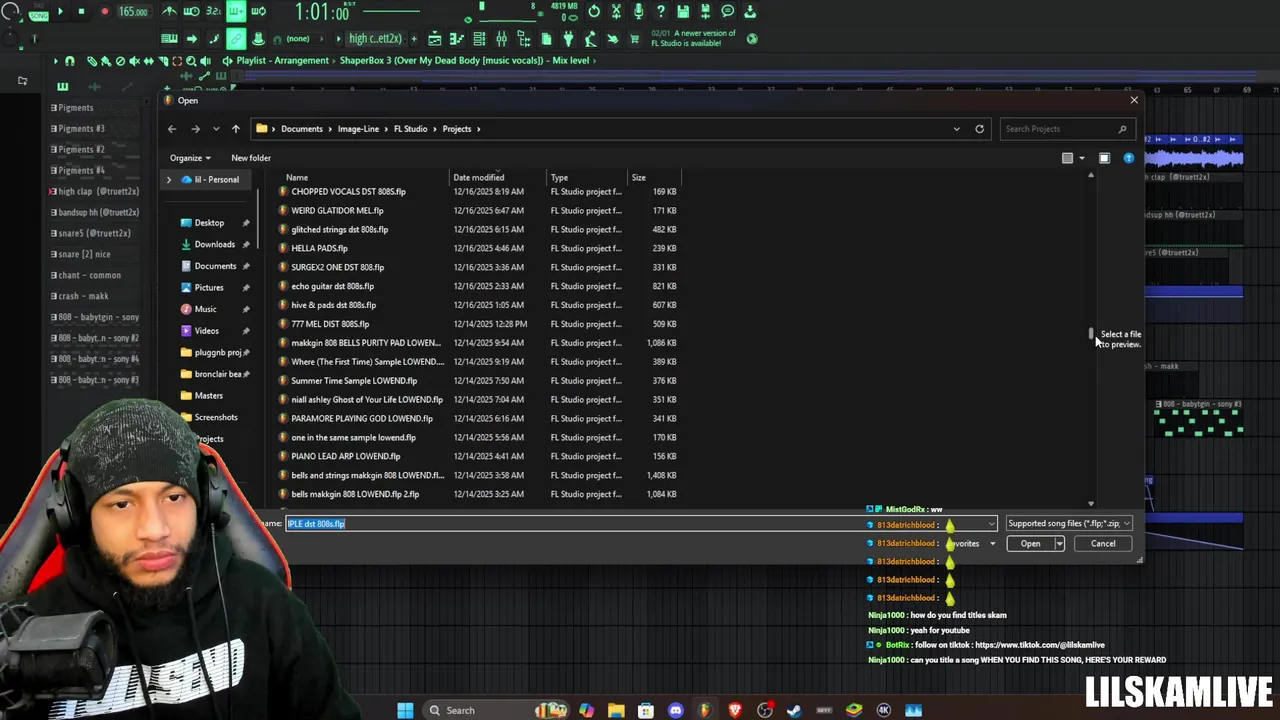Viewport: 1280px width, 720px height.
Task: Open the Mixer icon in toolbar
Action: point(501,38)
